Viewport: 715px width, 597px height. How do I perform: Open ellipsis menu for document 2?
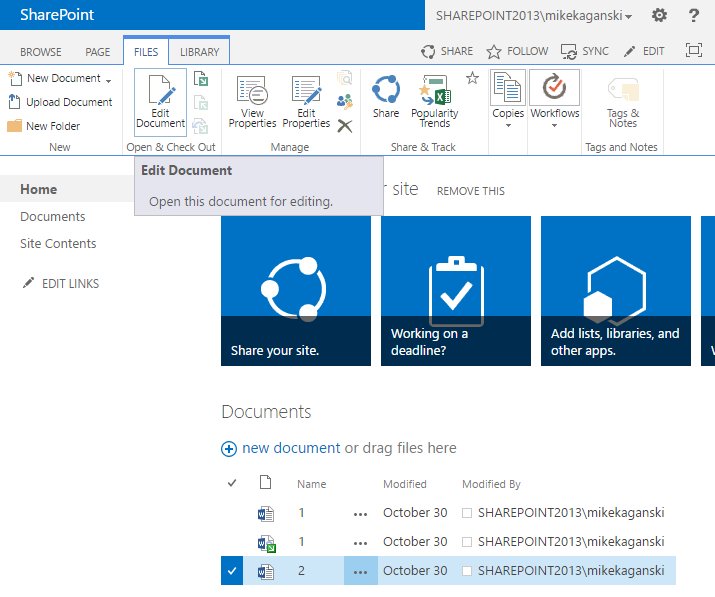360,571
